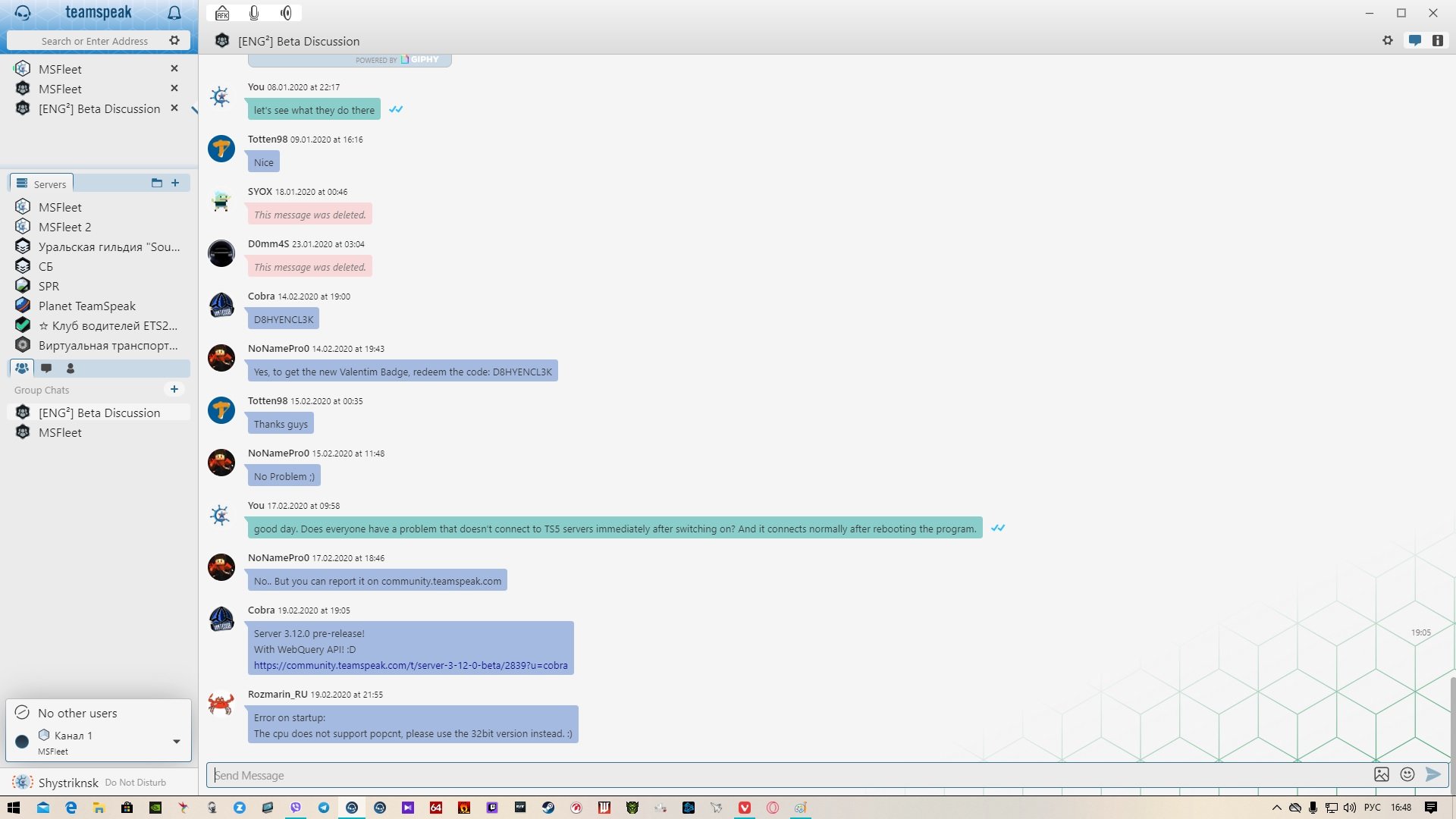Click SYOX's avatar
Image resolution: width=1456 pixels, height=819 pixels.
click(x=221, y=201)
